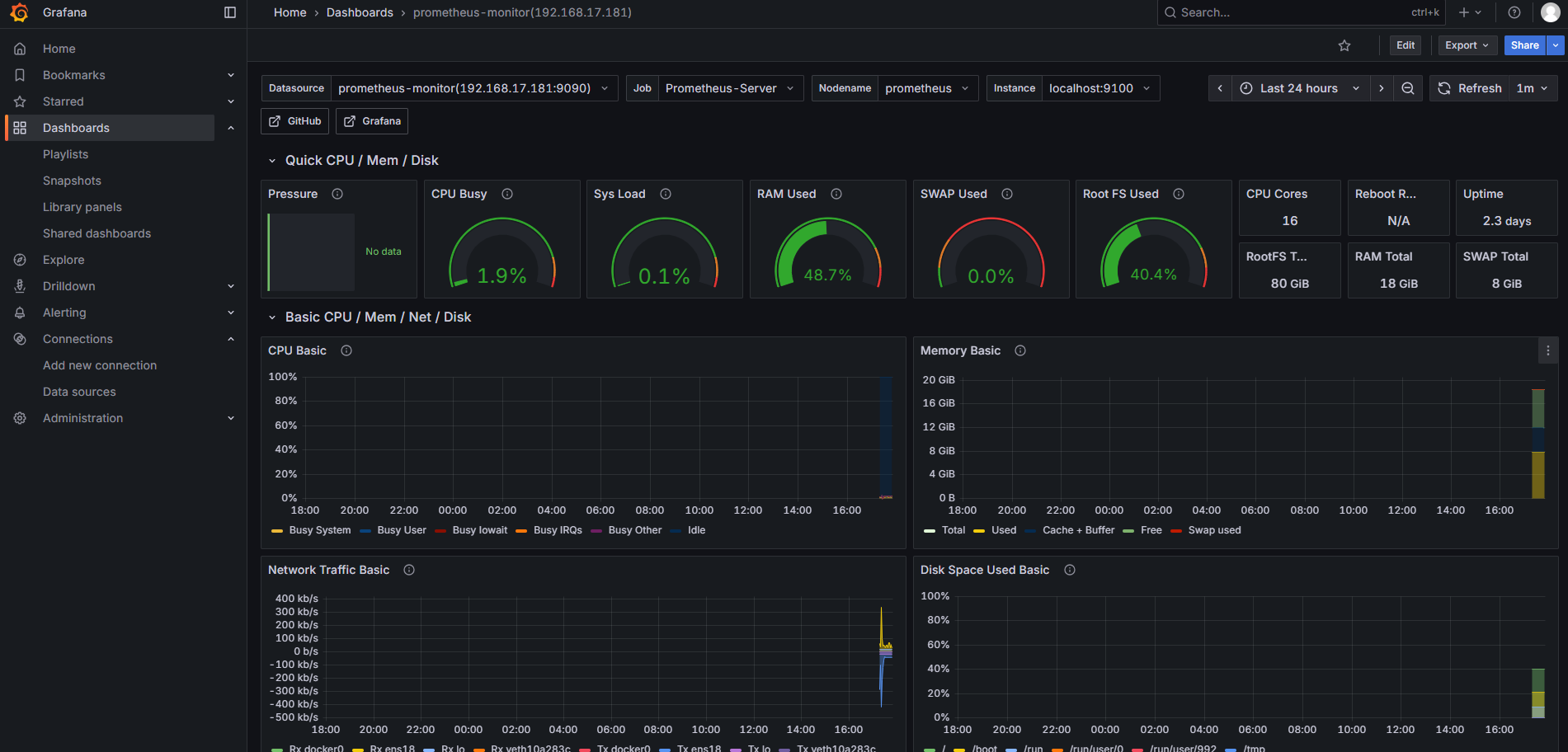Open Playlists in sidebar
This screenshot has height=752, width=1568.
65,154
